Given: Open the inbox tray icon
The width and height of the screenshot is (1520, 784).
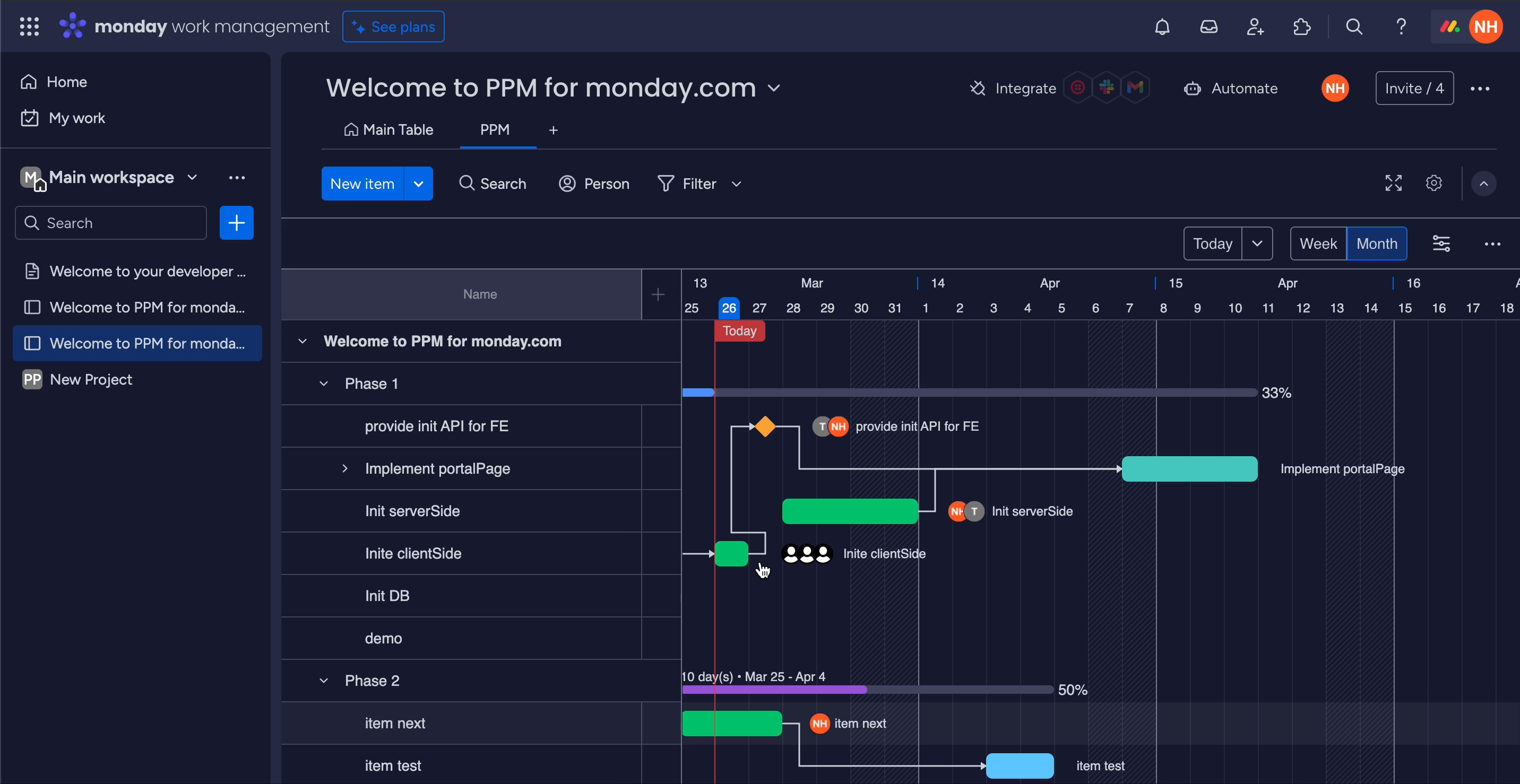Looking at the screenshot, I should tap(1208, 27).
